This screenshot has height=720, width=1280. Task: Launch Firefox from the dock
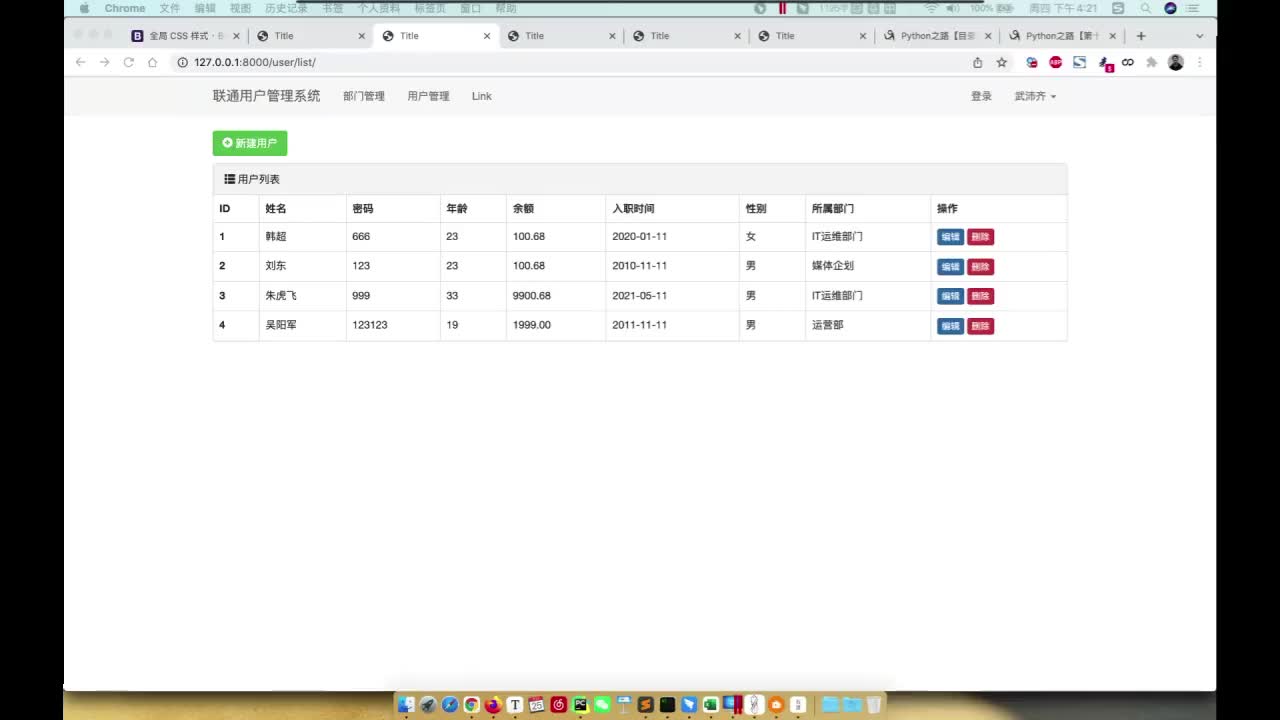pos(493,704)
